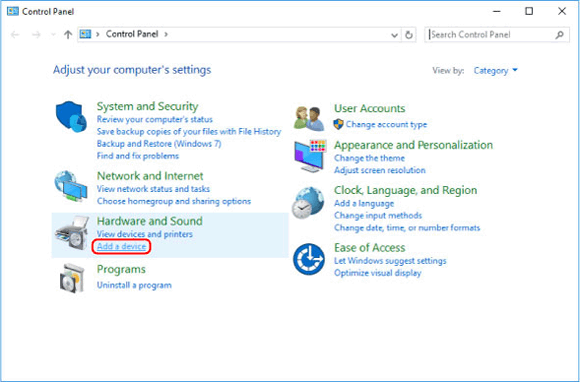Expand the Control Panel breadcrumb chevron
Image resolution: width=580 pixels, height=382 pixels.
coord(166,34)
